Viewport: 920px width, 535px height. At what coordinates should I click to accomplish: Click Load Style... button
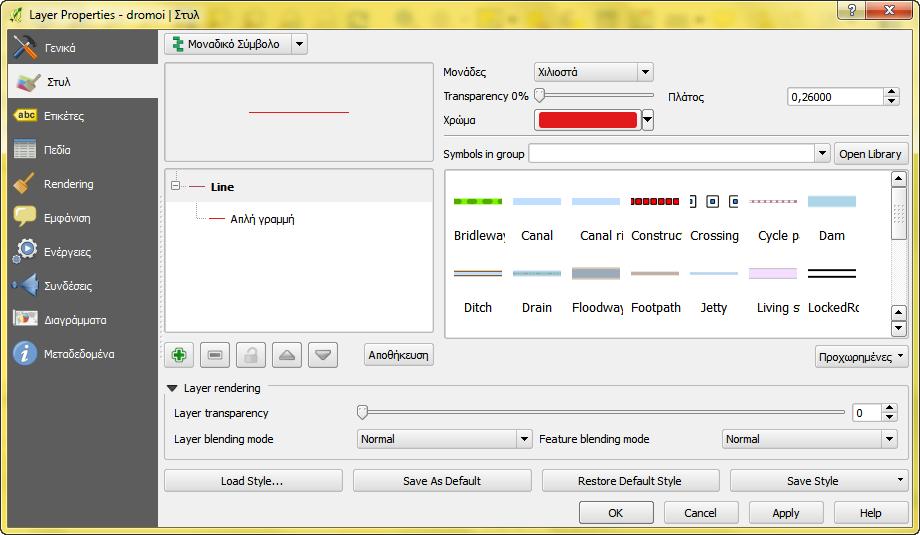pos(253,481)
